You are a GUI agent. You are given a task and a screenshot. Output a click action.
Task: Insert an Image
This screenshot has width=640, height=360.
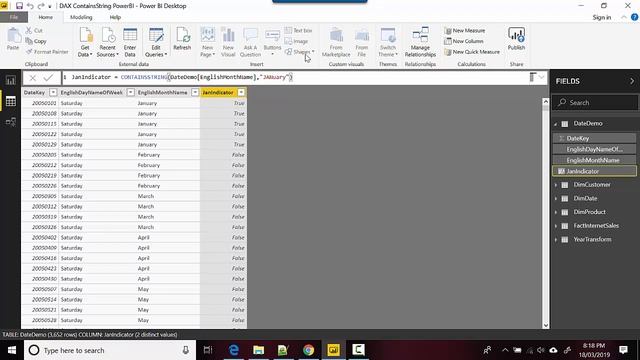coord(296,41)
